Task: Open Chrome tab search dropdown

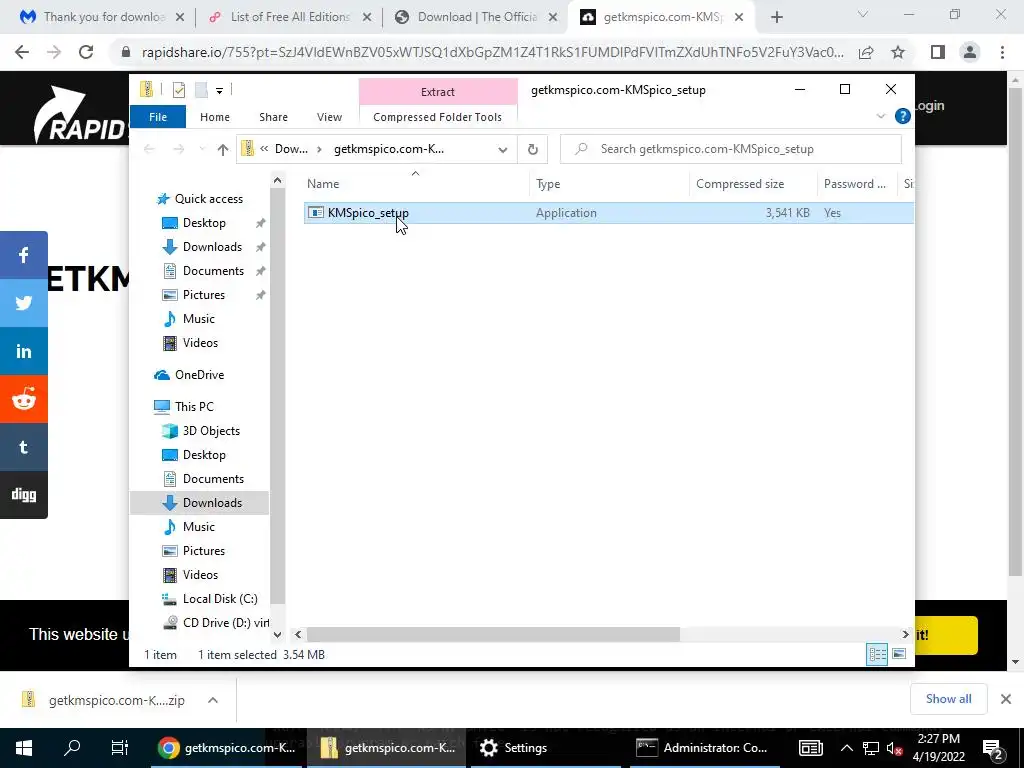Action: coord(863,14)
